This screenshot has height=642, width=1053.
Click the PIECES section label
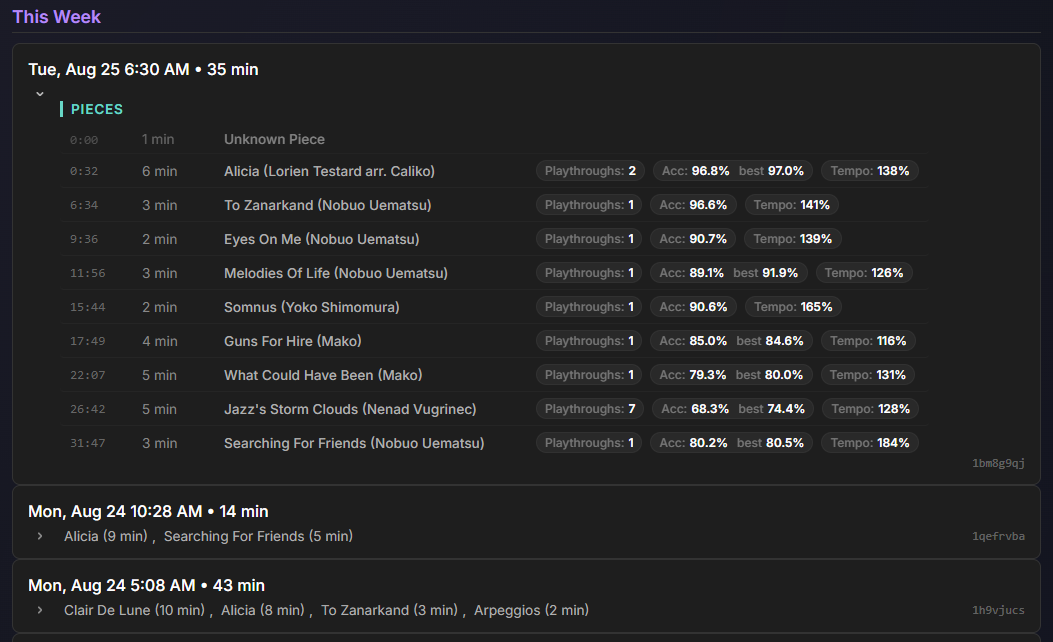97,109
